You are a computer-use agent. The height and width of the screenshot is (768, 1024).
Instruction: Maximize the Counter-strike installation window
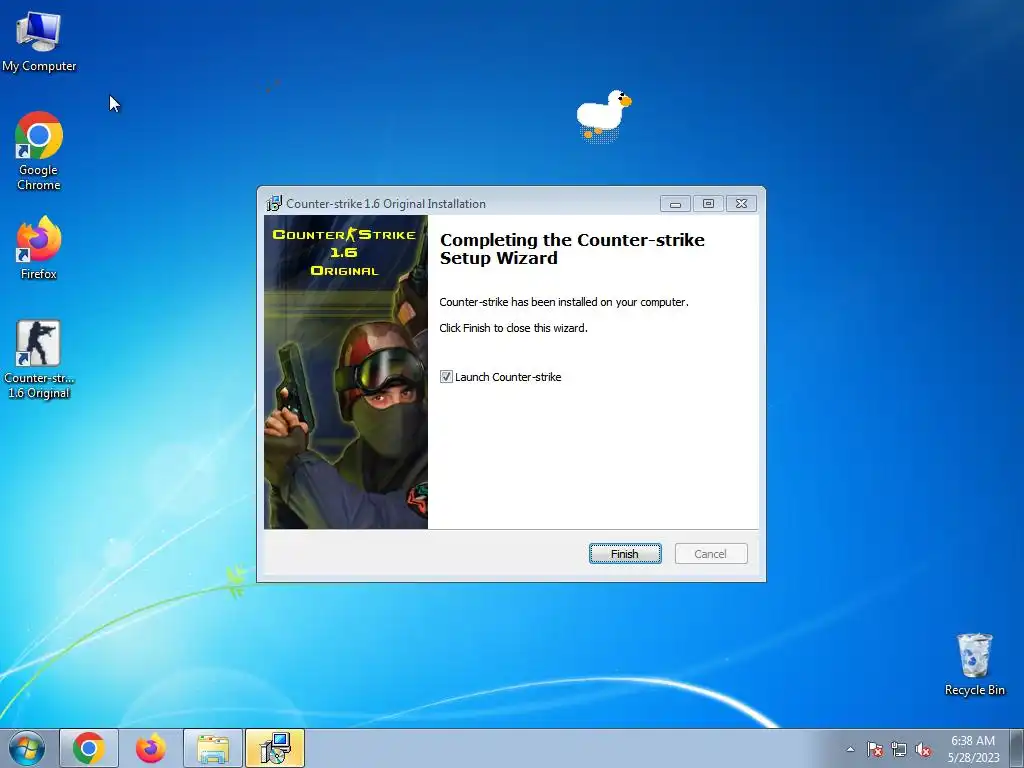coord(708,204)
